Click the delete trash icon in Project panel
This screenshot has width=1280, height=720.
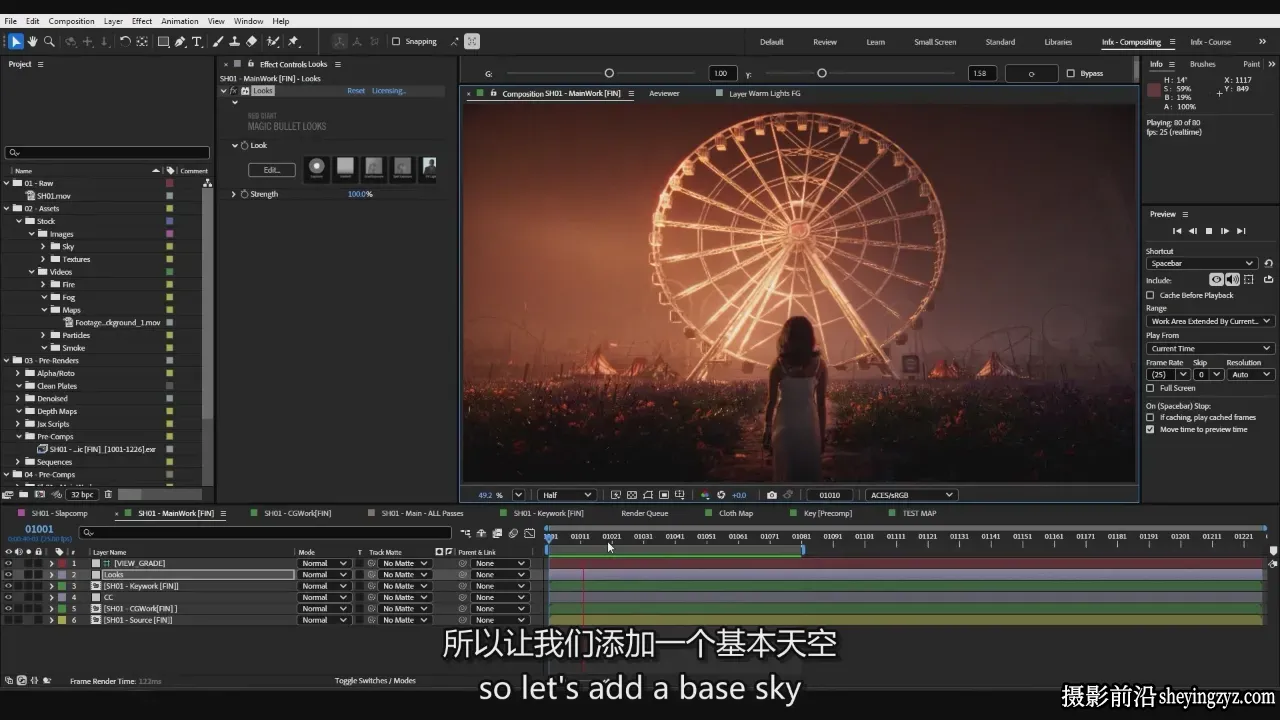(108, 494)
